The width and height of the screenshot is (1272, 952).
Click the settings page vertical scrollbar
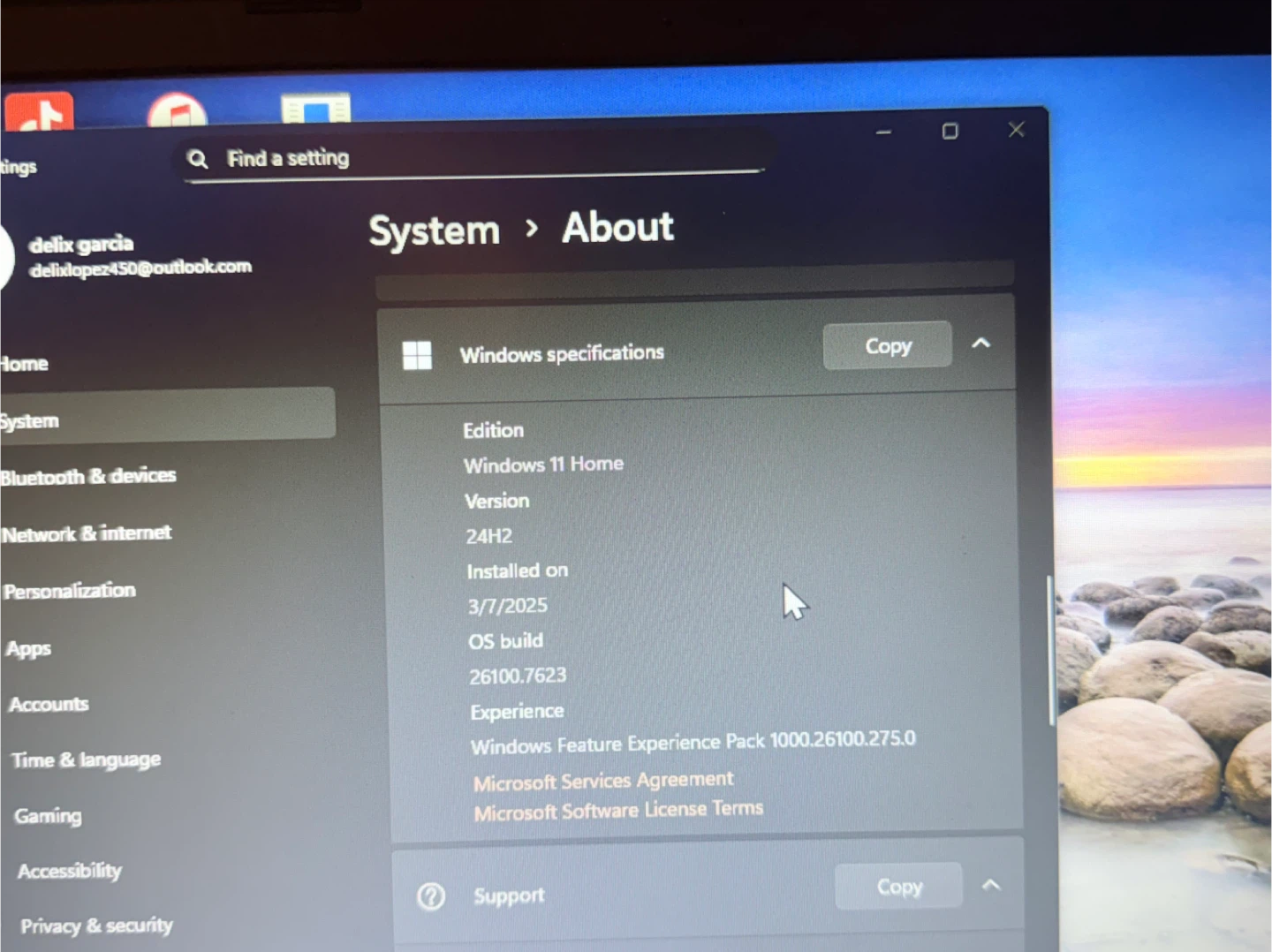point(1050,650)
